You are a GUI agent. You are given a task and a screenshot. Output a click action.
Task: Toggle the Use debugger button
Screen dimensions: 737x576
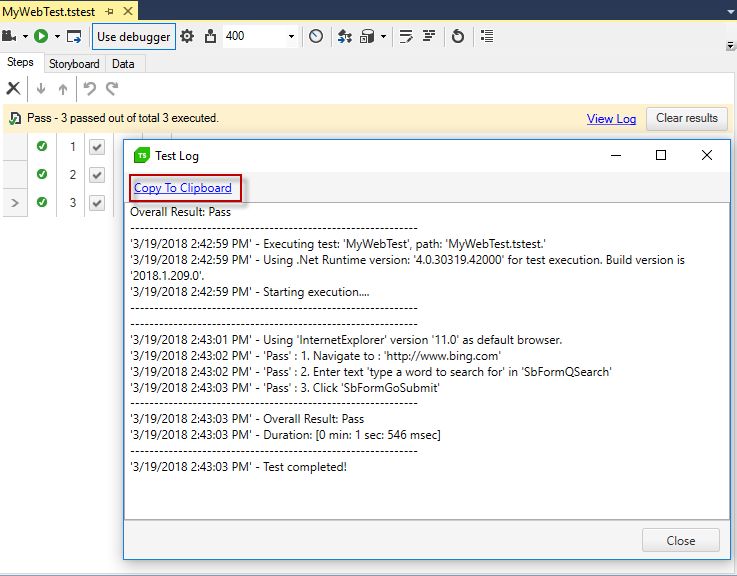coord(133,37)
